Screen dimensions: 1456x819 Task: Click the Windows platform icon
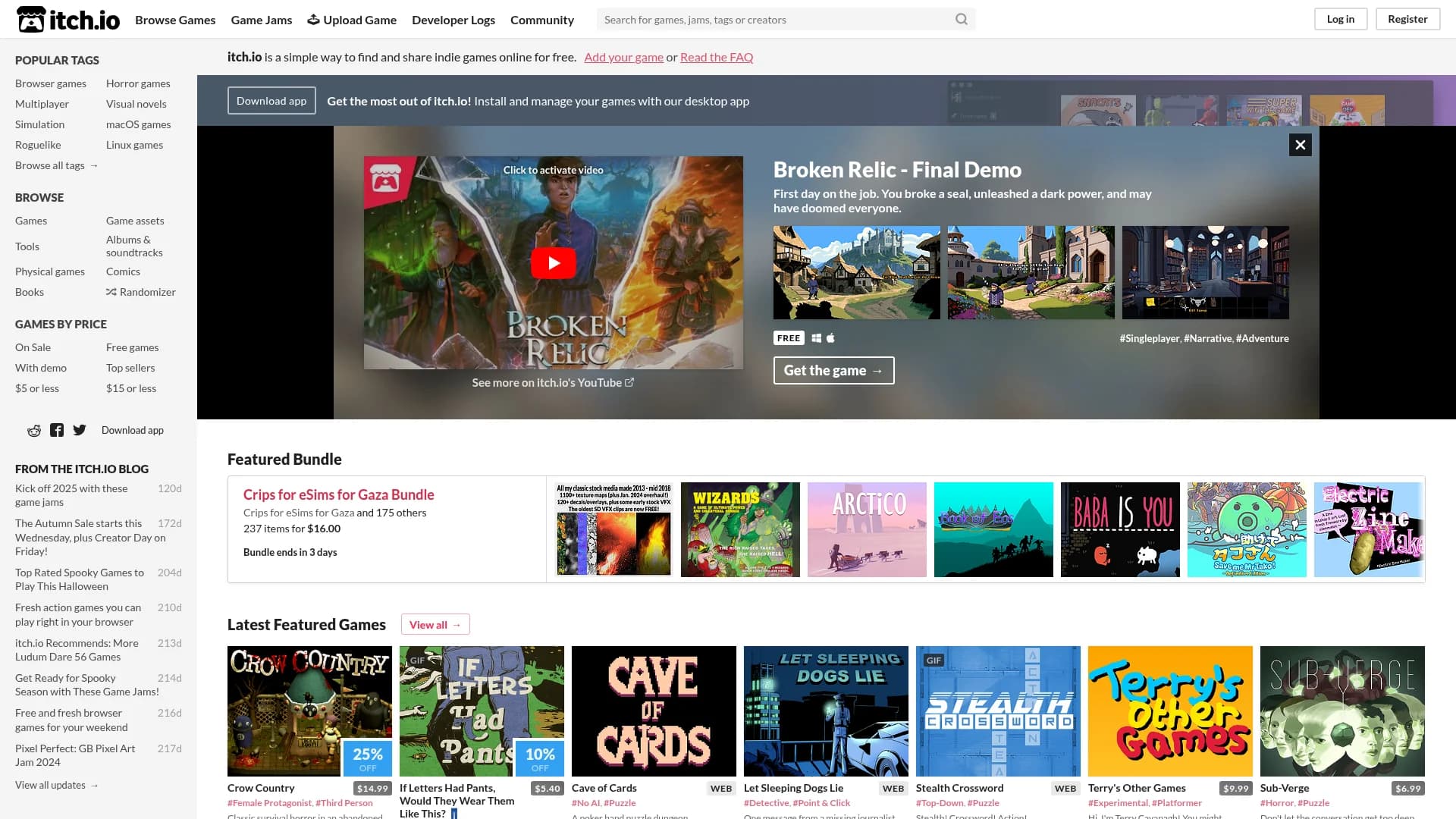click(817, 338)
